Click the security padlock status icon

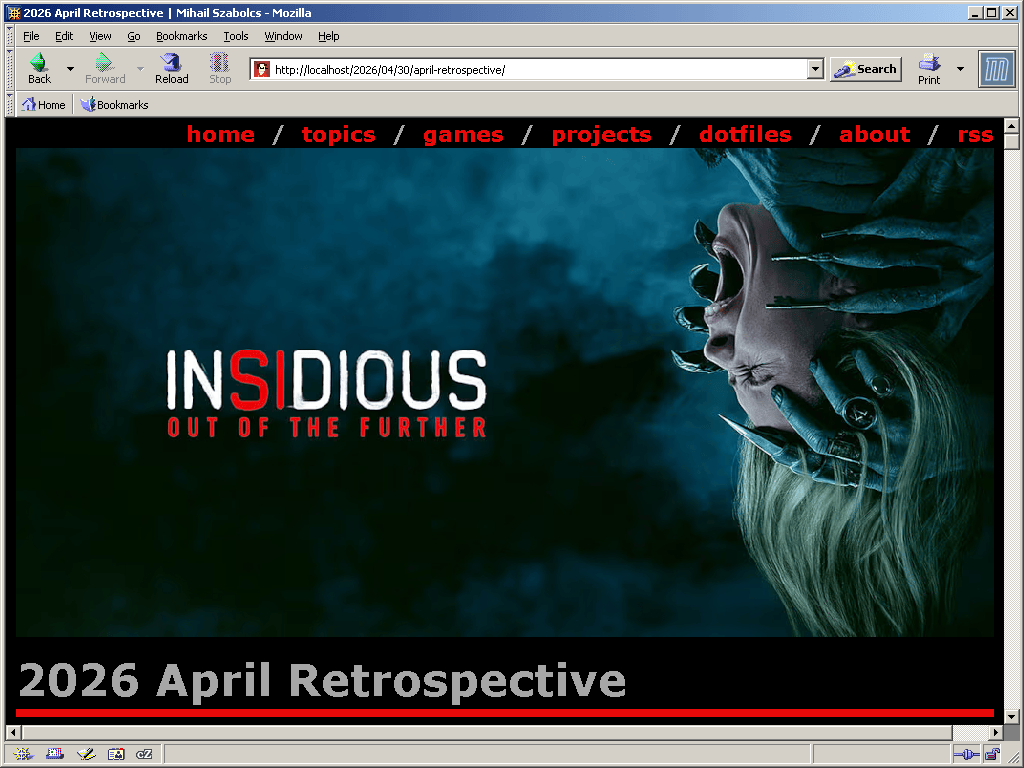click(993, 754)
